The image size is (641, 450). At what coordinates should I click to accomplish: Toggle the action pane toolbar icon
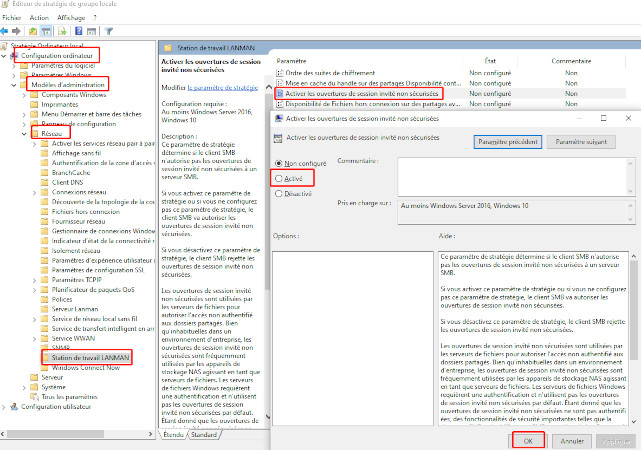tap(92, 31)
